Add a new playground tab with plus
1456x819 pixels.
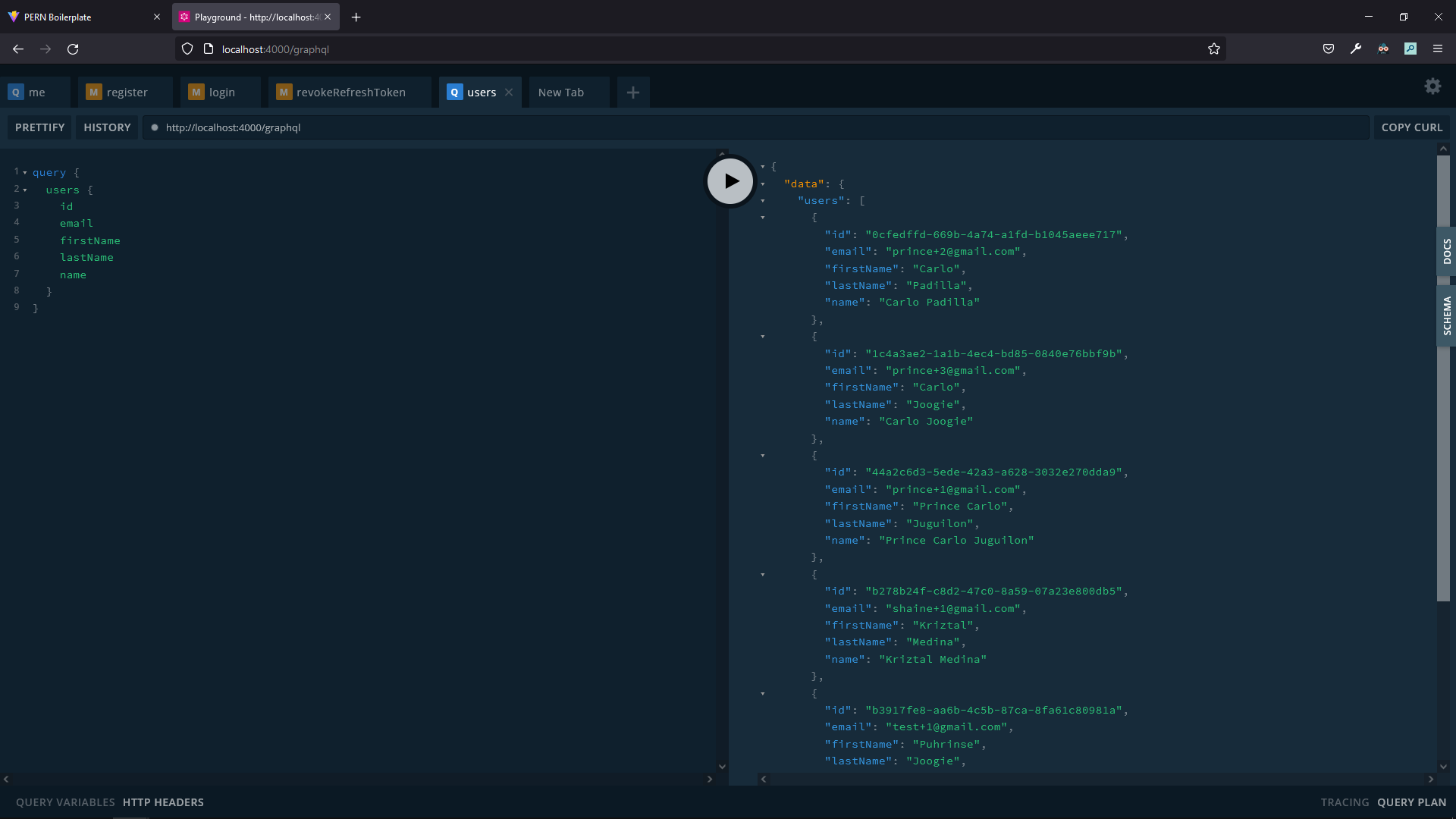click(x=633, y=93)
